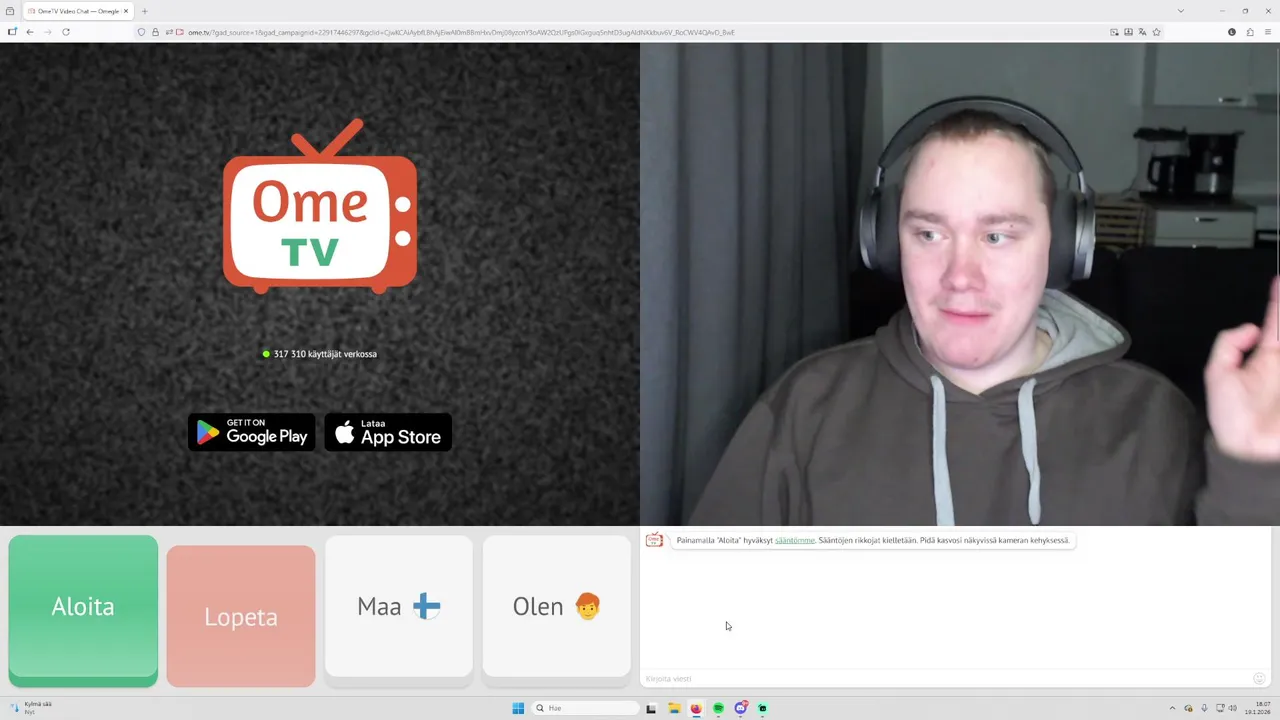The width and height of the screenshot is (1280, 720).
Task: Click the taskbar search box
Action: coord(586,708)
